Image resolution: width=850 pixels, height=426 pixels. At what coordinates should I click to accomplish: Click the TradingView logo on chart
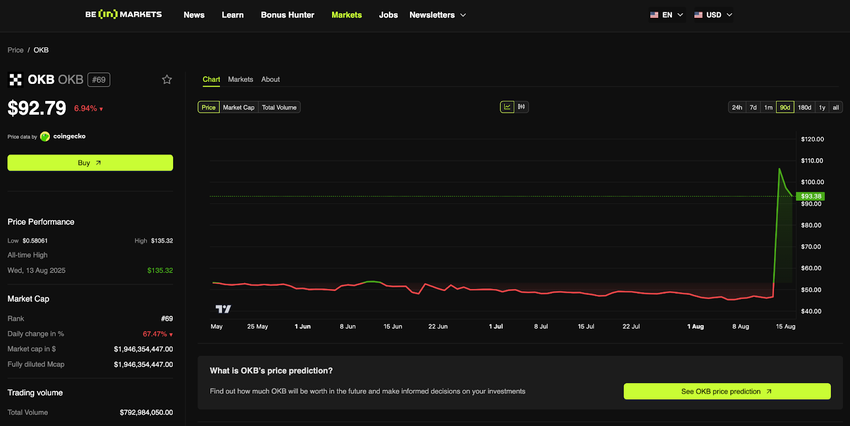pyautogui.click(x=224, y=310)
